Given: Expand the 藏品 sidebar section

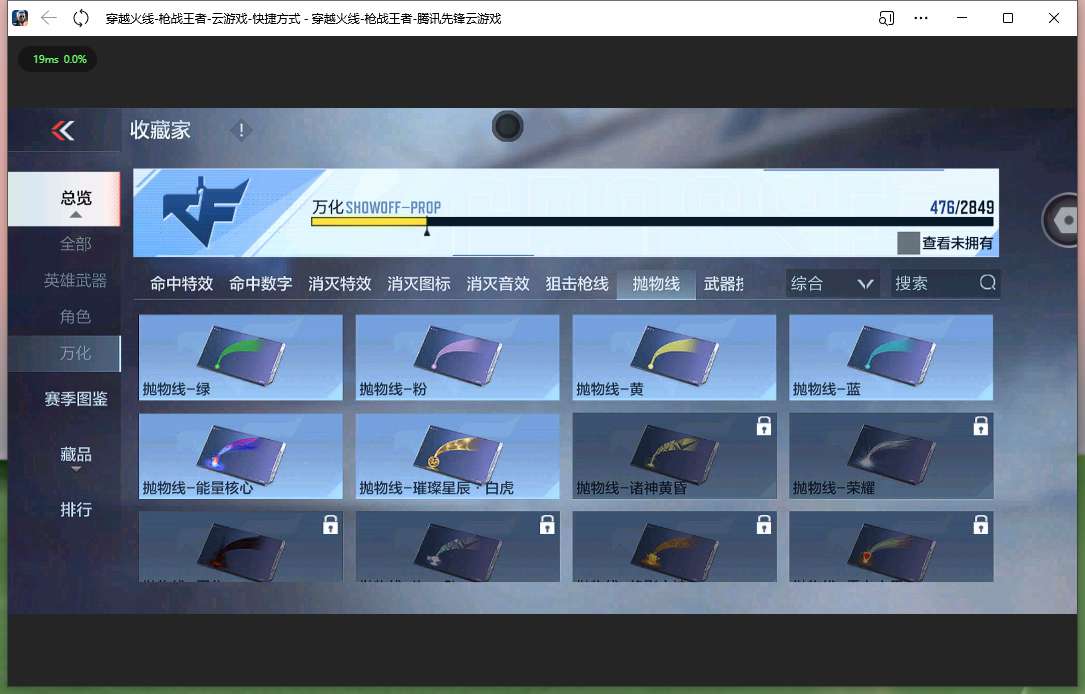Looking at the screenshot, I should point(75,457).
